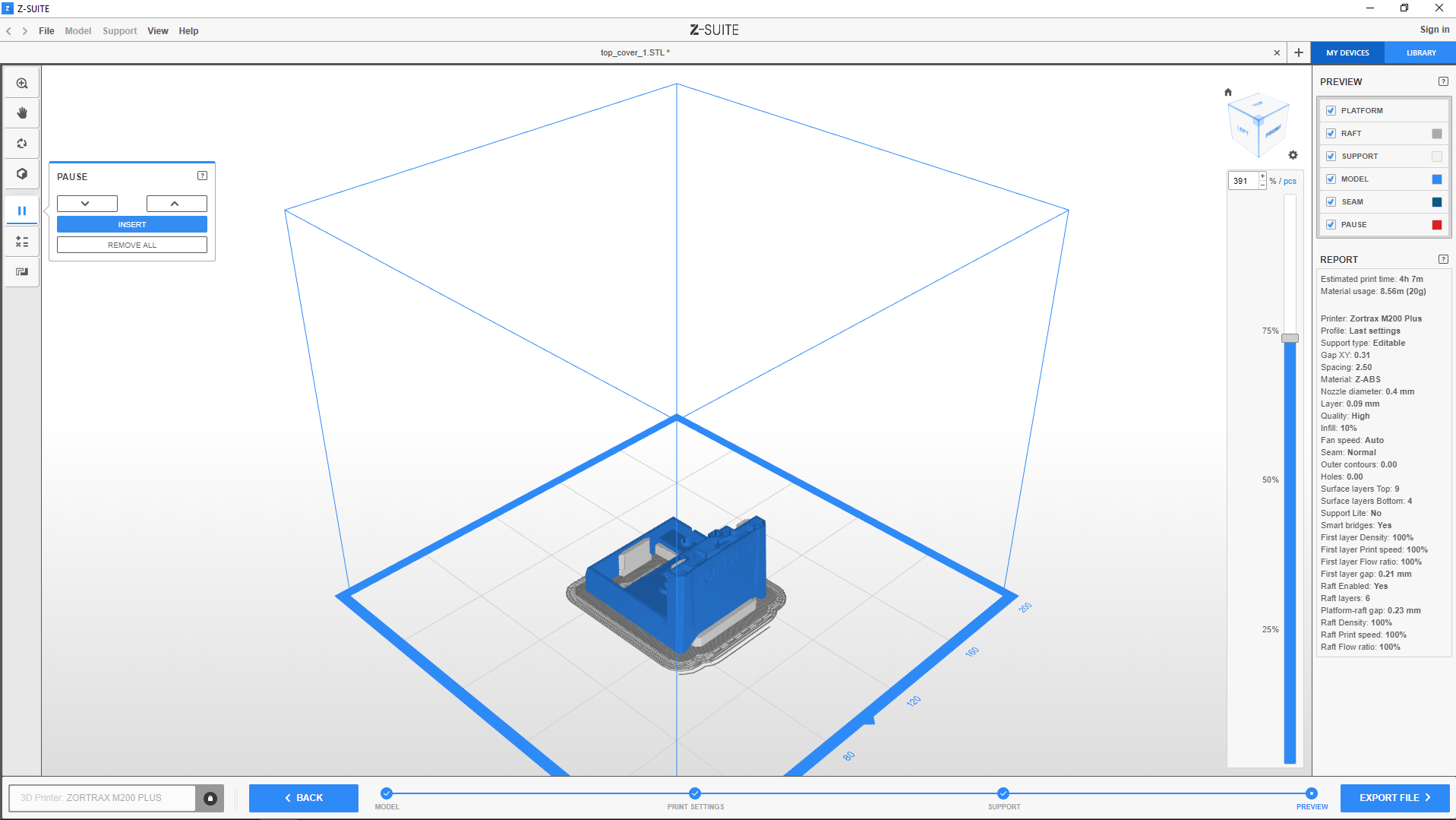Image resolution: width=1456 pixels, height=820 pixels.
Task: Click the Pause tool icon
Action: point(22,211)
